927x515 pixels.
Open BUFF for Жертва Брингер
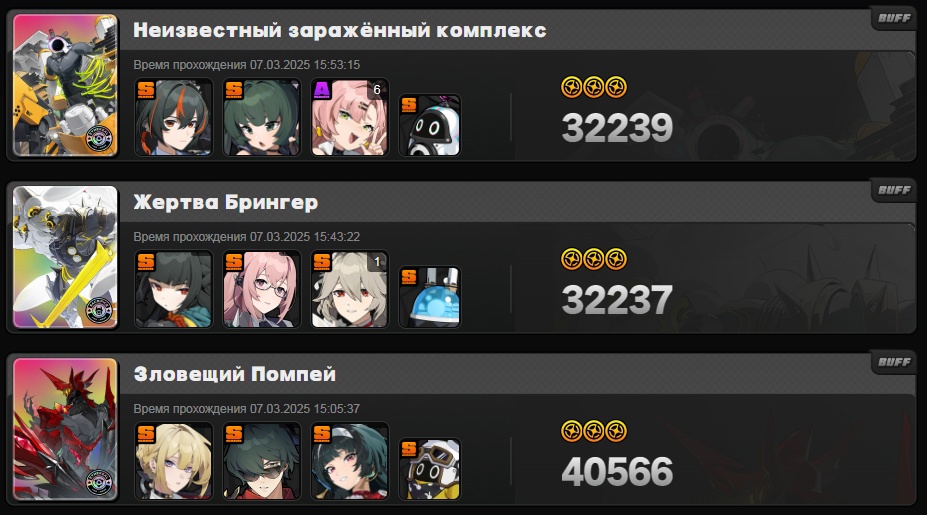click(x=894, y=190)
